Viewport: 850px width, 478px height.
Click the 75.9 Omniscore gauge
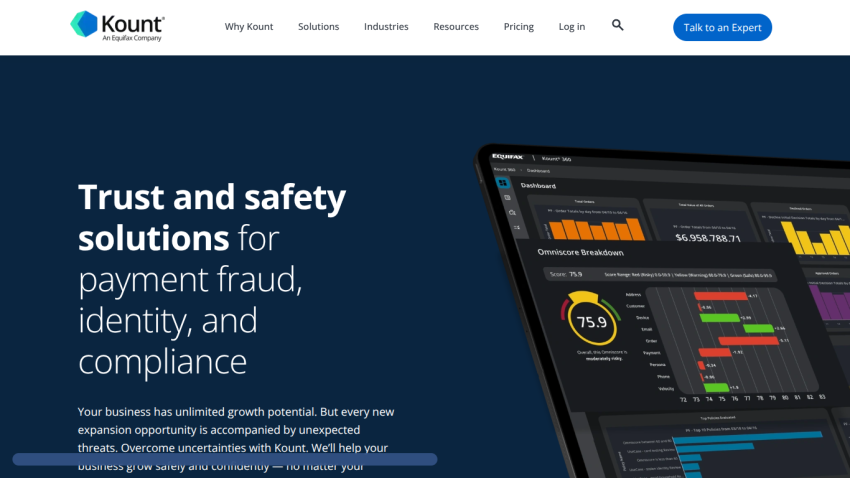click(591, 319)
